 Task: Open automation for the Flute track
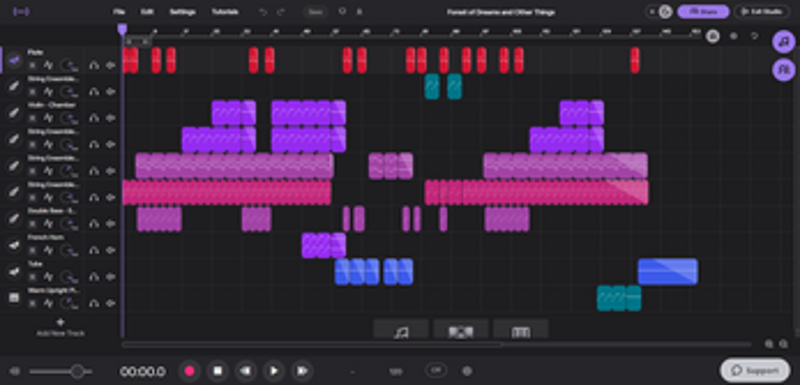[48, 65]
